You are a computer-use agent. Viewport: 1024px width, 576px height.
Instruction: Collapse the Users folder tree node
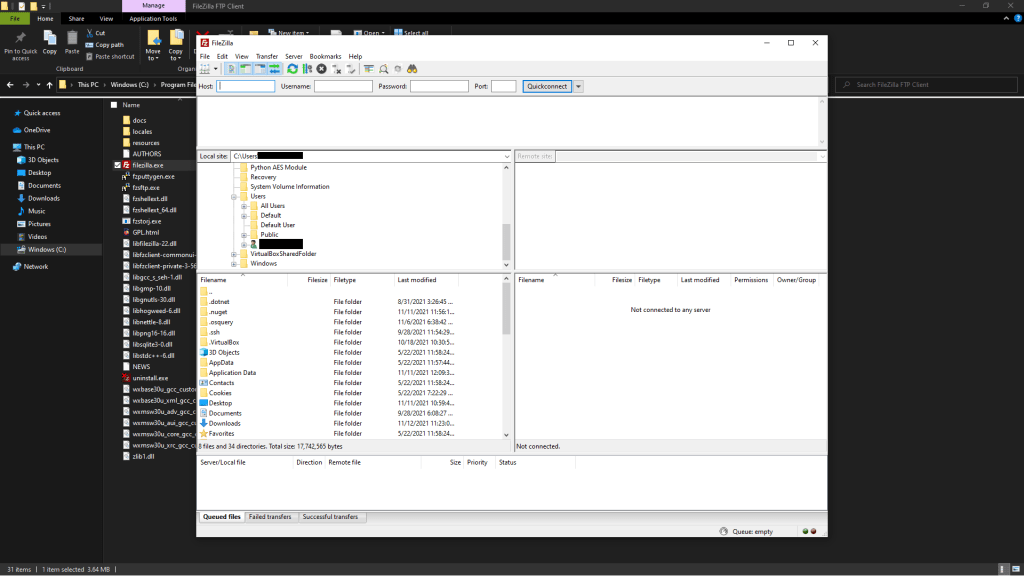(234, 196)
